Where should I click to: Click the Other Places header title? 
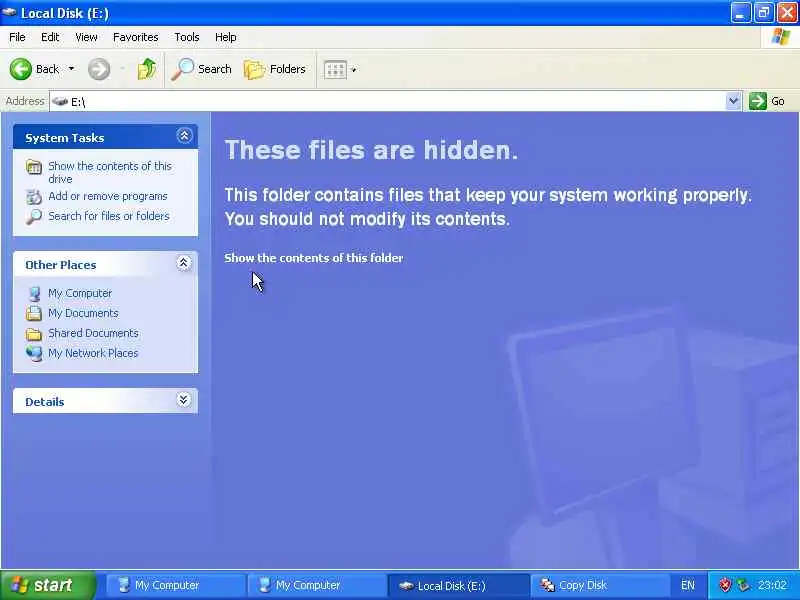click(x=61, y=265)
